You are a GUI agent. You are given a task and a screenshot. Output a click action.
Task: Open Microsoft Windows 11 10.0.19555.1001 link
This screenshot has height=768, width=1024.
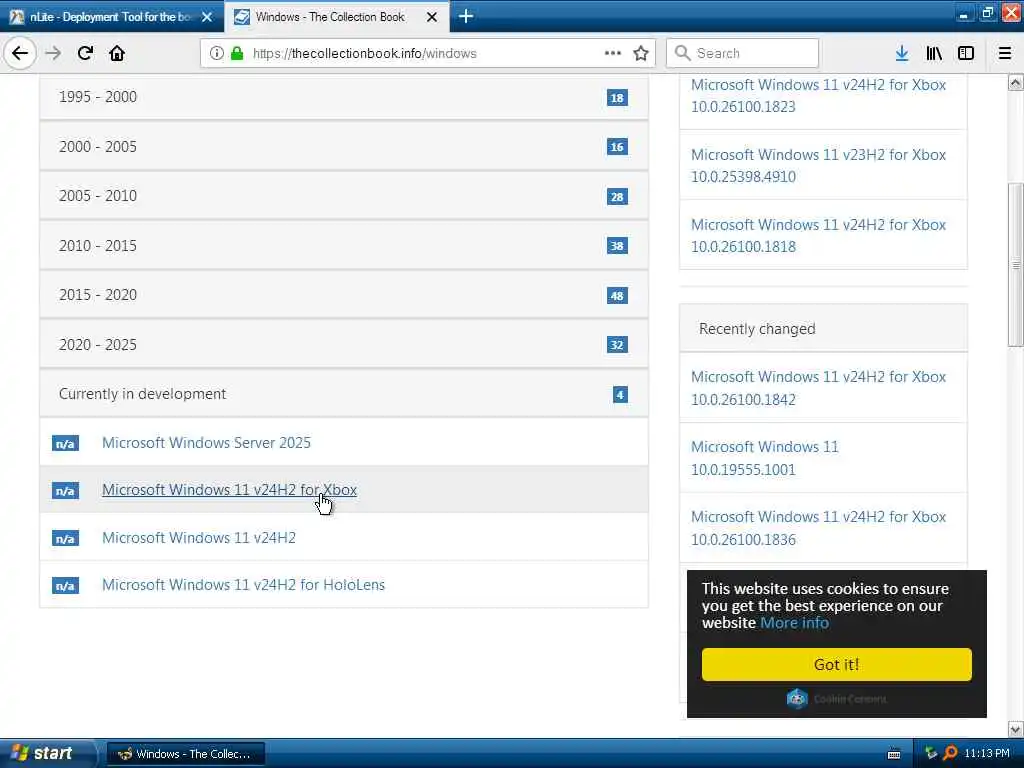click(764, 458)
